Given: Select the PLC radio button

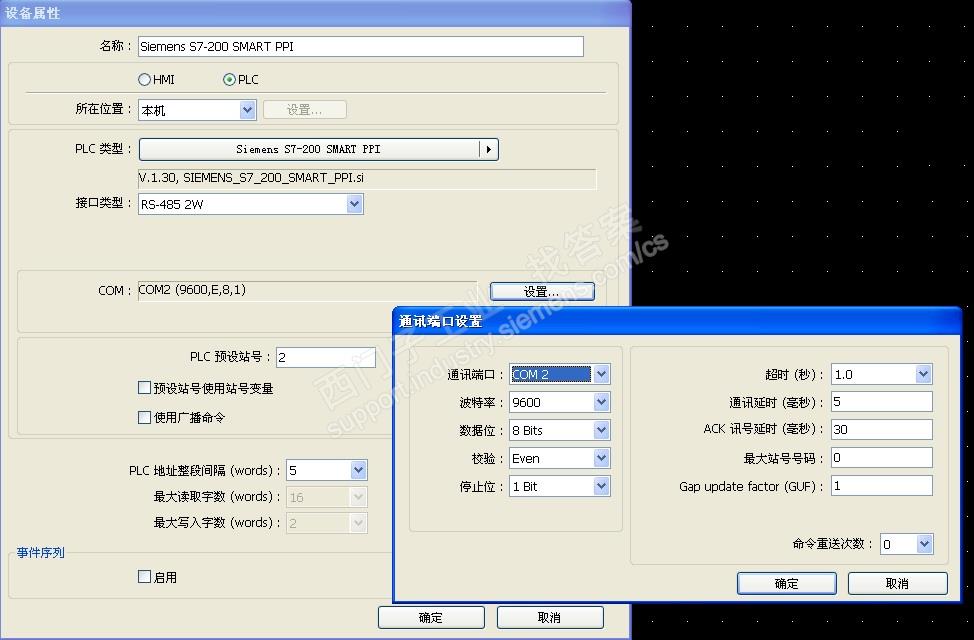Looking at the screenshot, I should coord(229,80).
